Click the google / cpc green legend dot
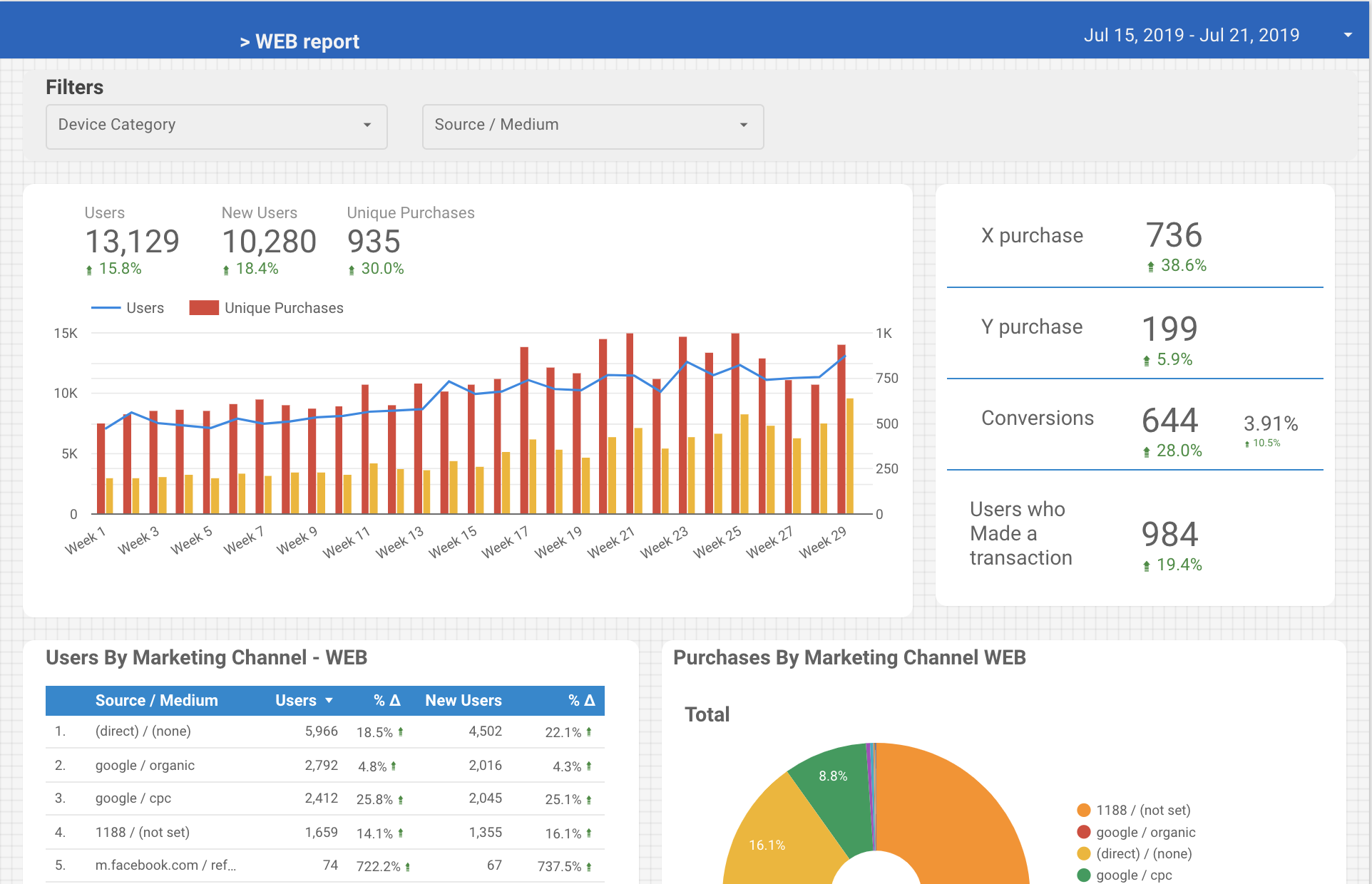1372x884 pixels. (1084, 875)
